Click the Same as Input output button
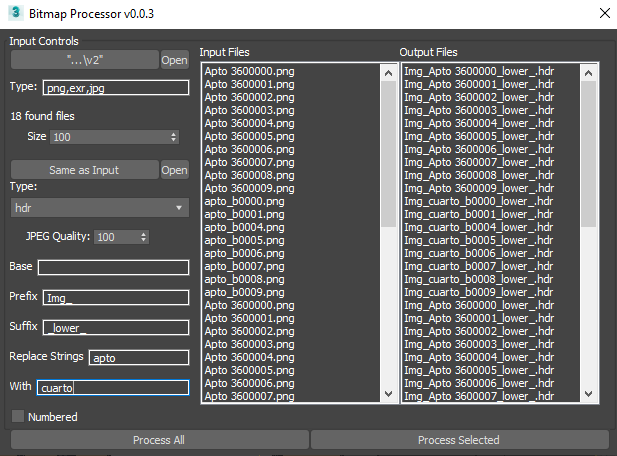 coord(85,170)
